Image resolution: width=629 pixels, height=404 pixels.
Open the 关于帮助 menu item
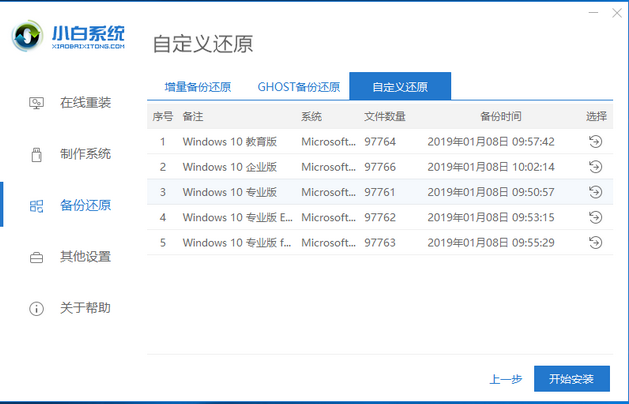85,308
